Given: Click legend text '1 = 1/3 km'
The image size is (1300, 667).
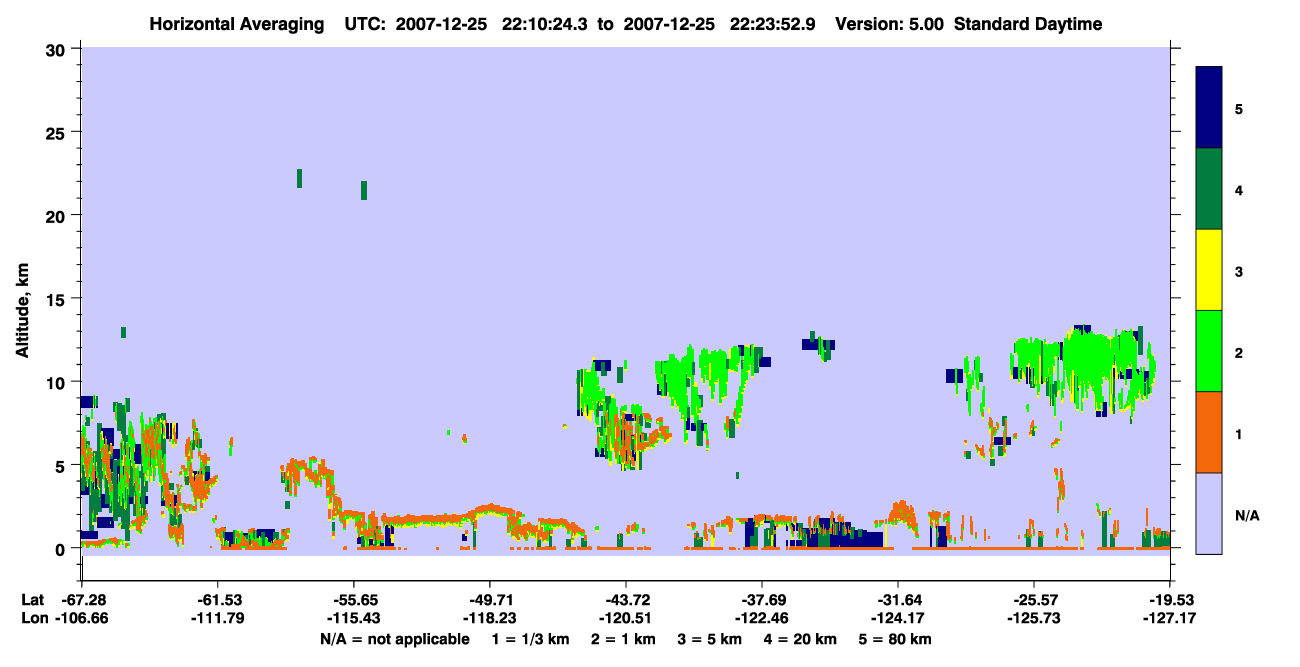Looking at the screenshot, I should (x=531, y=639).
